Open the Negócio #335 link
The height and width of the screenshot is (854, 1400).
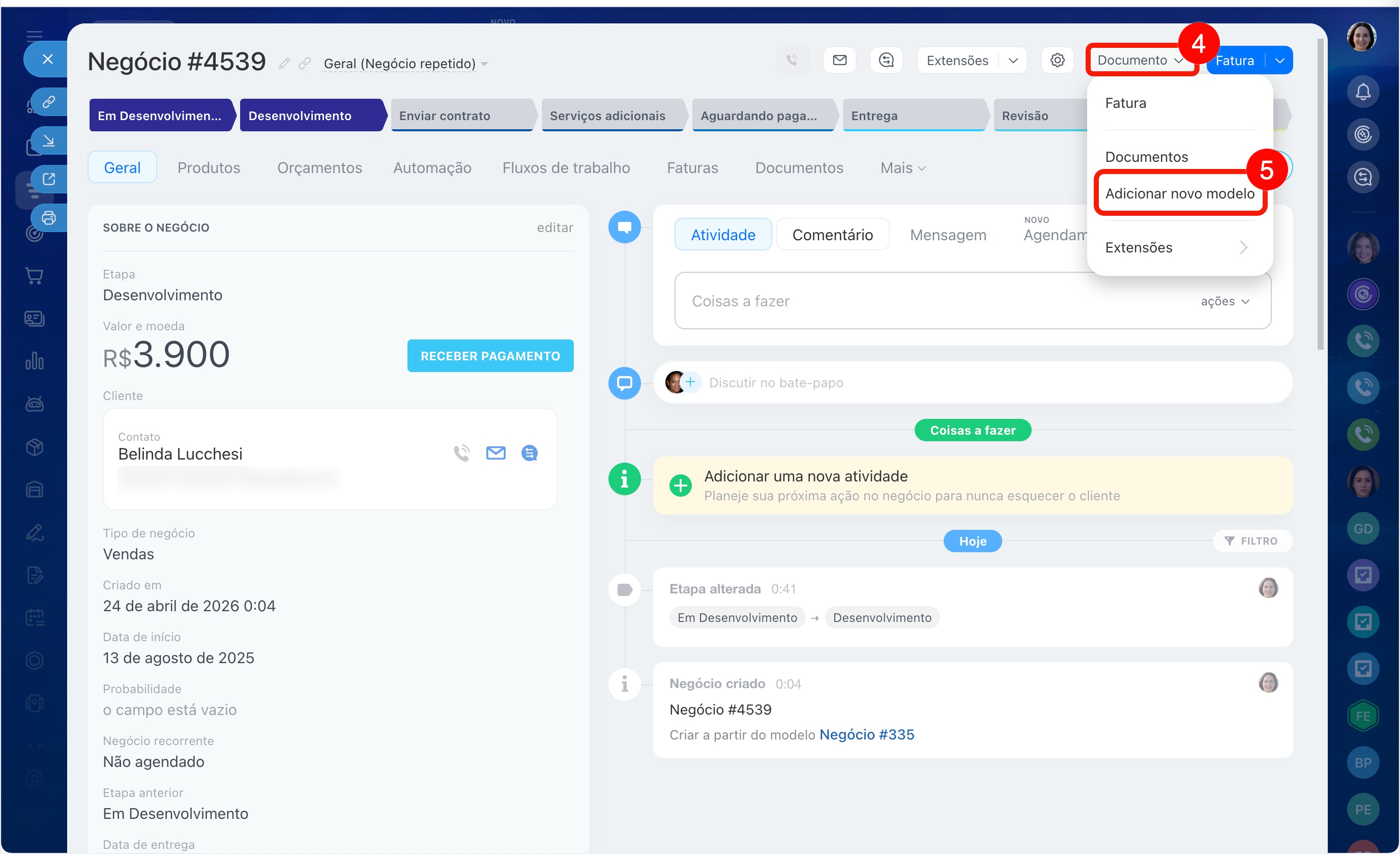(866, 734)
